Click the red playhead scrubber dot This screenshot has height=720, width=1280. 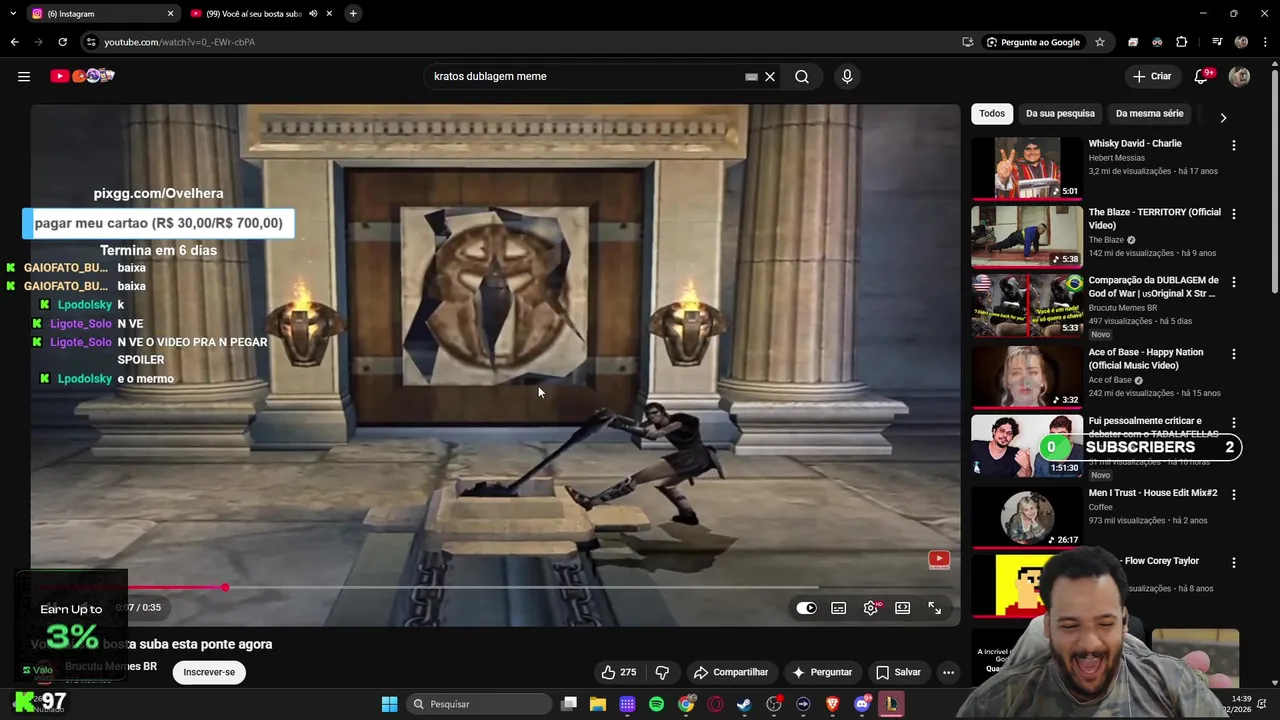(x=225, y=588)
